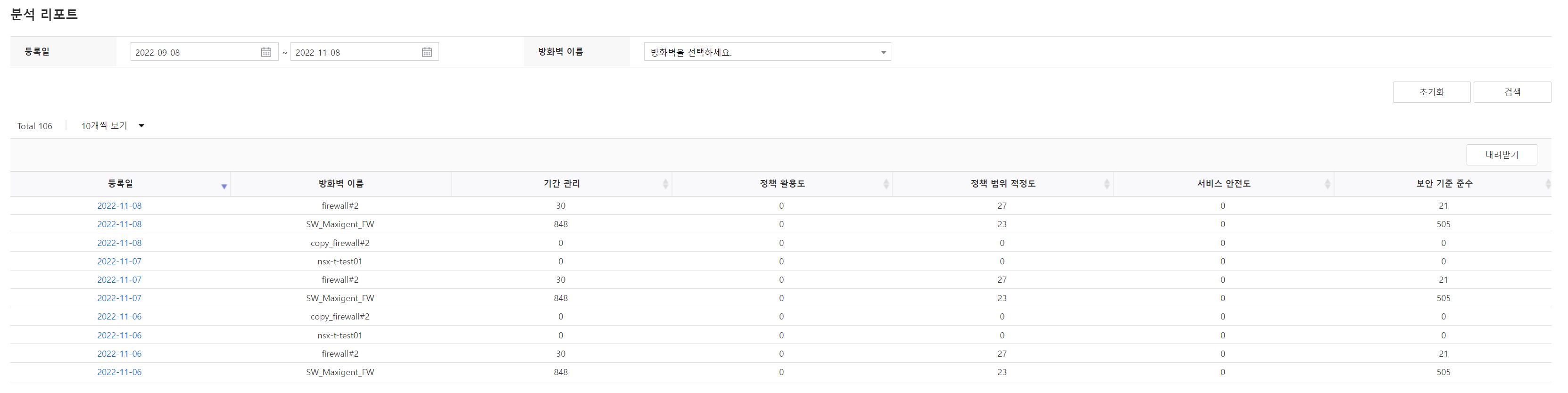1568x393 pixels.
Task: Open the 10개씩 보기 page size dropdown
Action: [x=113, y=126]
